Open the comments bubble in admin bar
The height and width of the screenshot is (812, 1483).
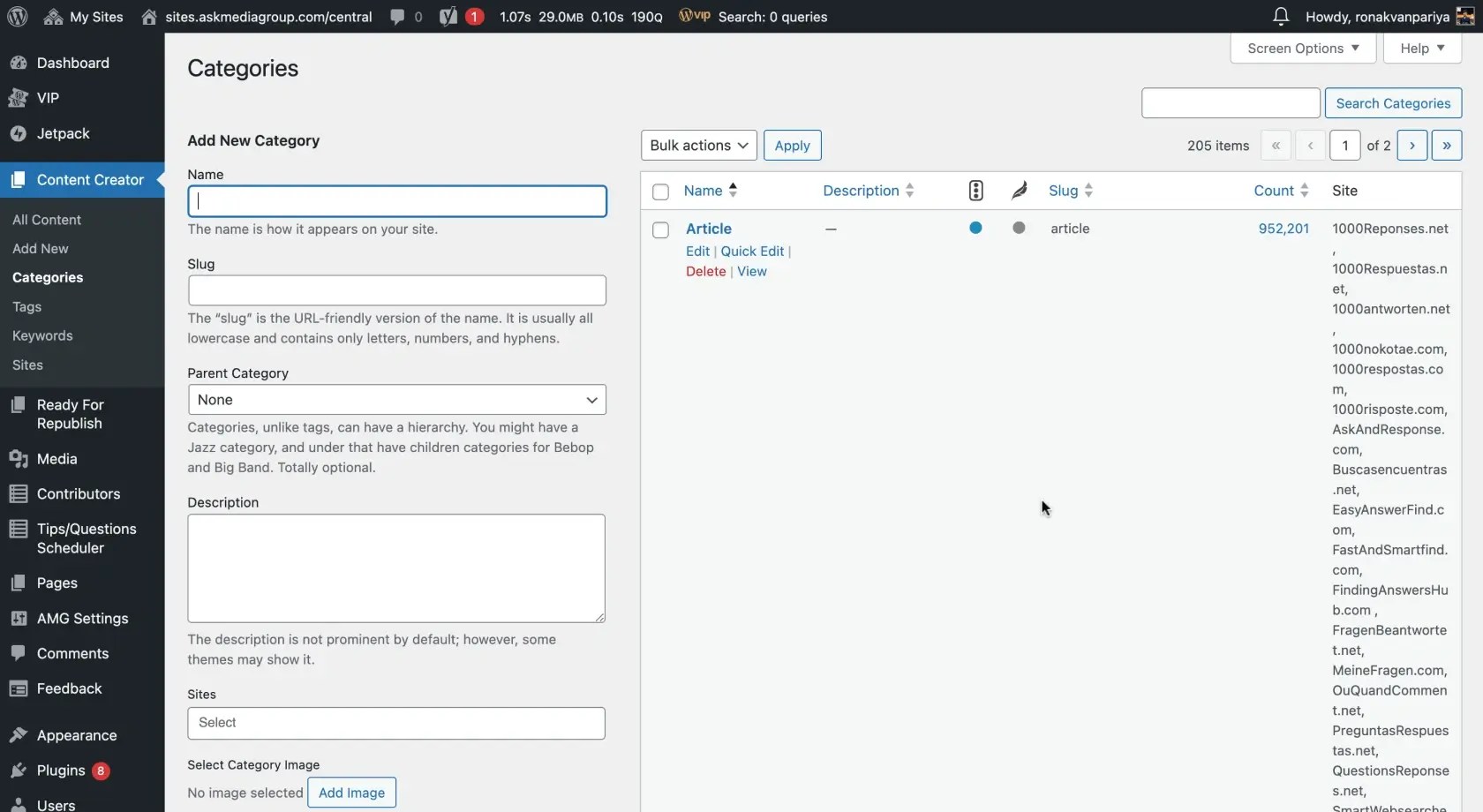click(398, 17)
